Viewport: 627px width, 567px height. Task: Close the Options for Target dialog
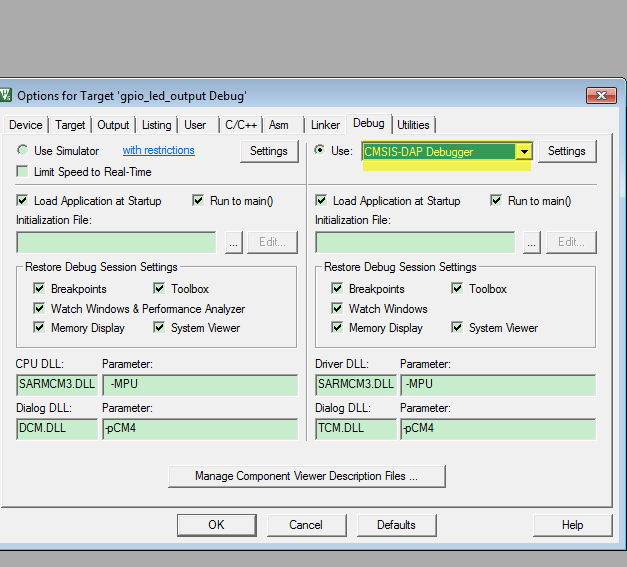tap(601, 96)
